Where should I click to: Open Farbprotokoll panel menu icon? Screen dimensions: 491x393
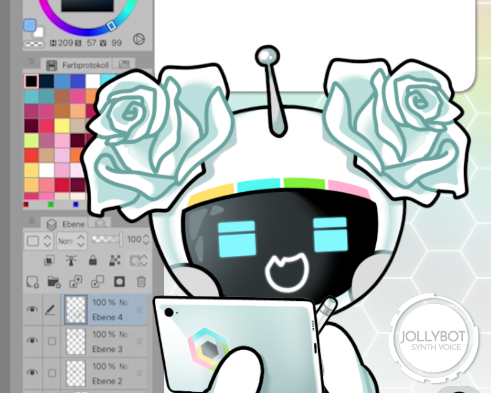31,62
